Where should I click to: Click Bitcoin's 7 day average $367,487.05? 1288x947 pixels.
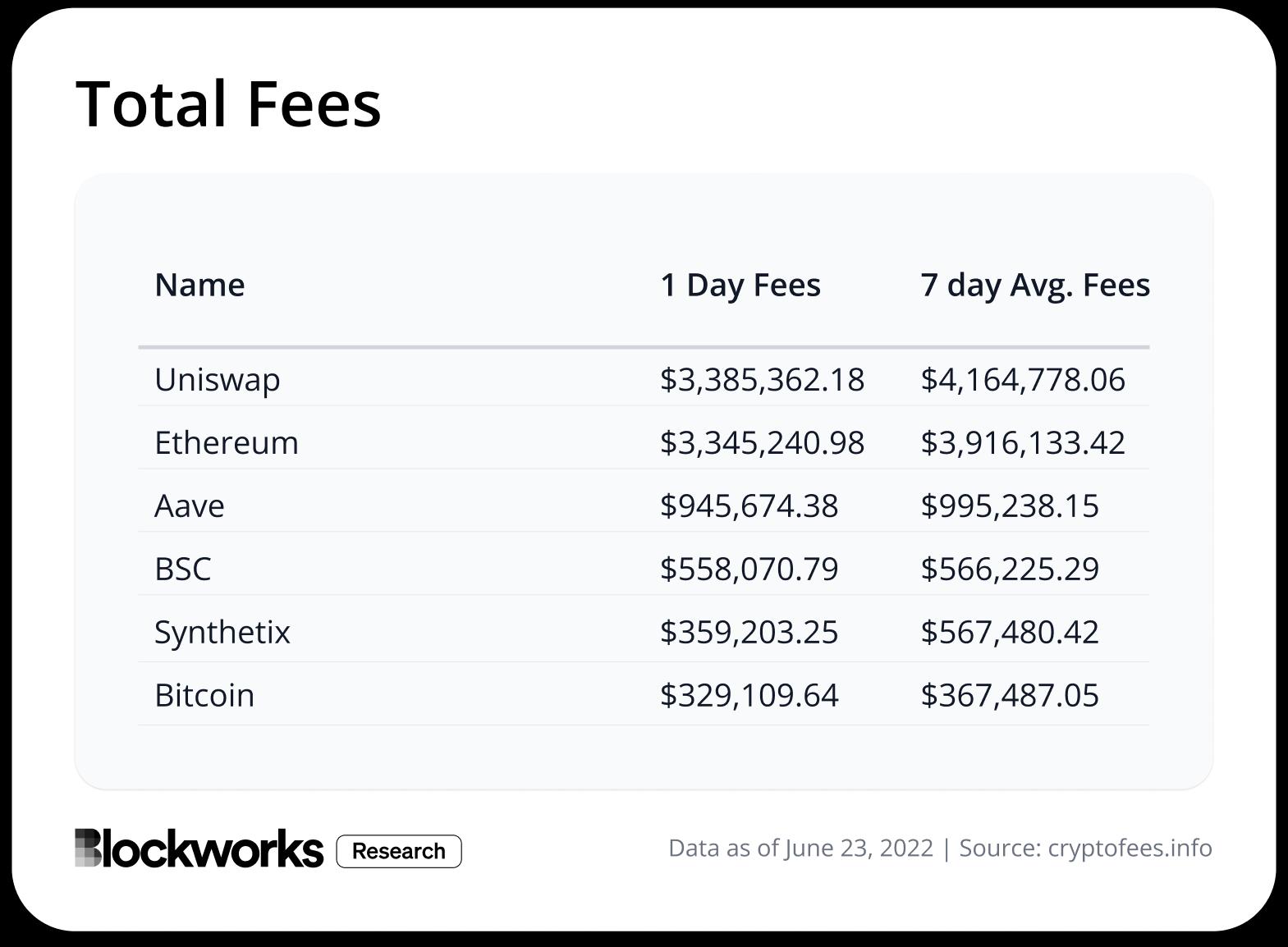point(1009,696)
